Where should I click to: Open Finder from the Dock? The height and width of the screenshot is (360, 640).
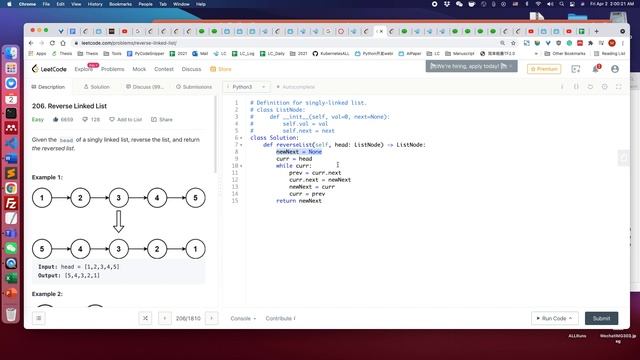pos(11,53)
